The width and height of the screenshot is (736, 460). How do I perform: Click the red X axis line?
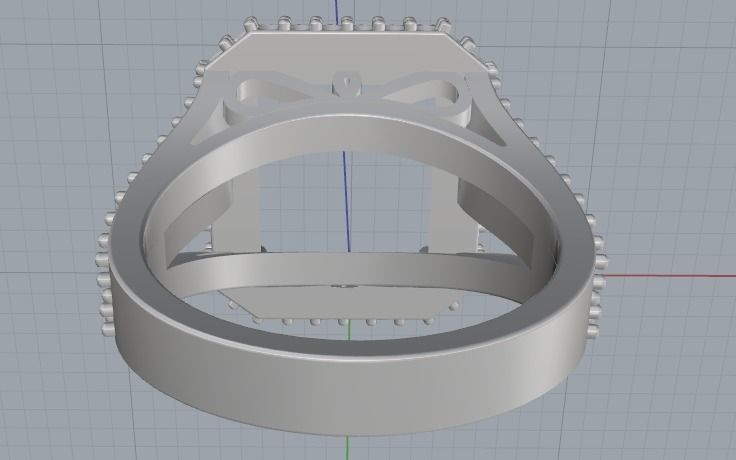click(669, 276)
